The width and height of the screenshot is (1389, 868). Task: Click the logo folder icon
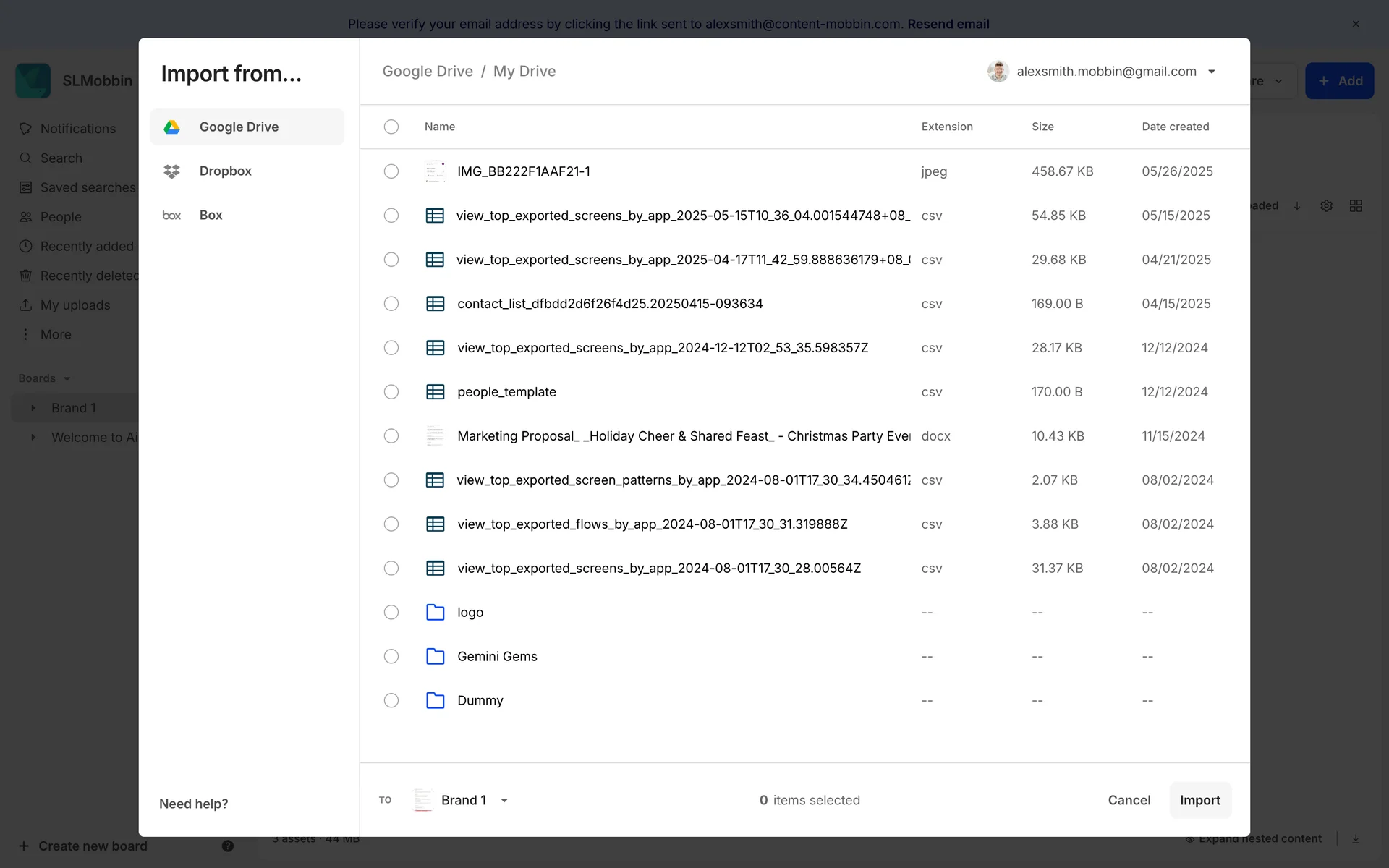pyautogui.click(x=435, y=613)
